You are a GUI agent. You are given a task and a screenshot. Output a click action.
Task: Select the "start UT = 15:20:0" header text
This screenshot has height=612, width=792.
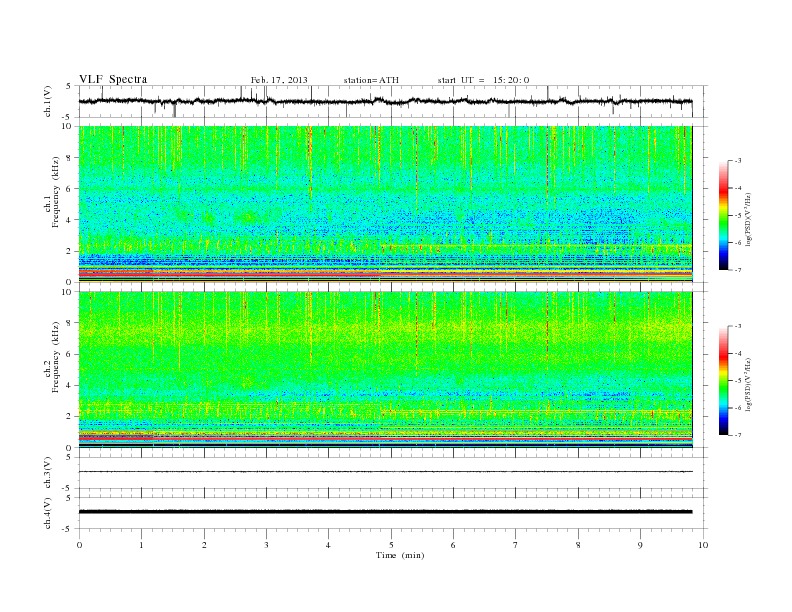(x=483, y=80)
